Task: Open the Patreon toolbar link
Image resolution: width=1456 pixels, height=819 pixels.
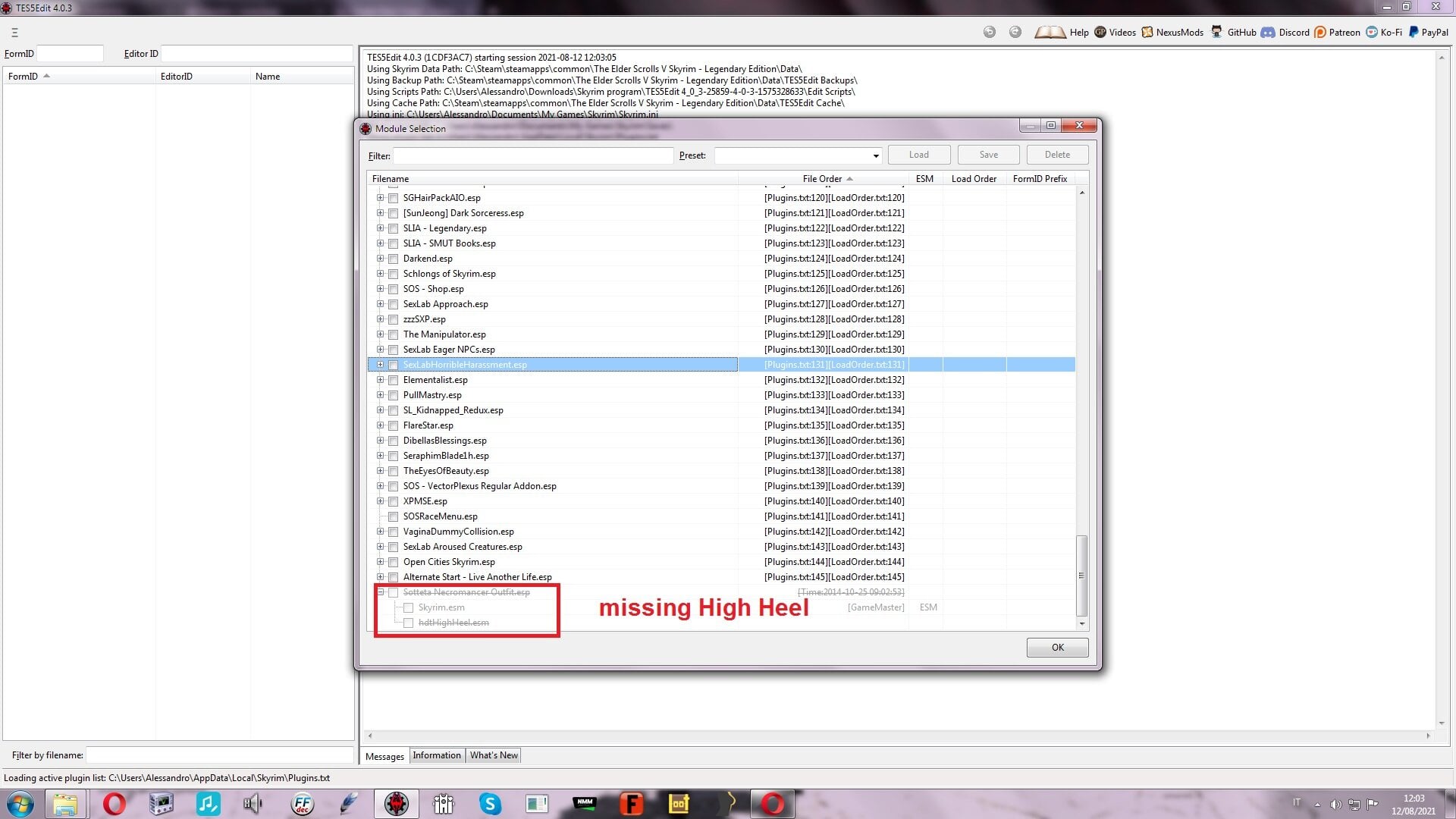Action: pos(1337,32)
